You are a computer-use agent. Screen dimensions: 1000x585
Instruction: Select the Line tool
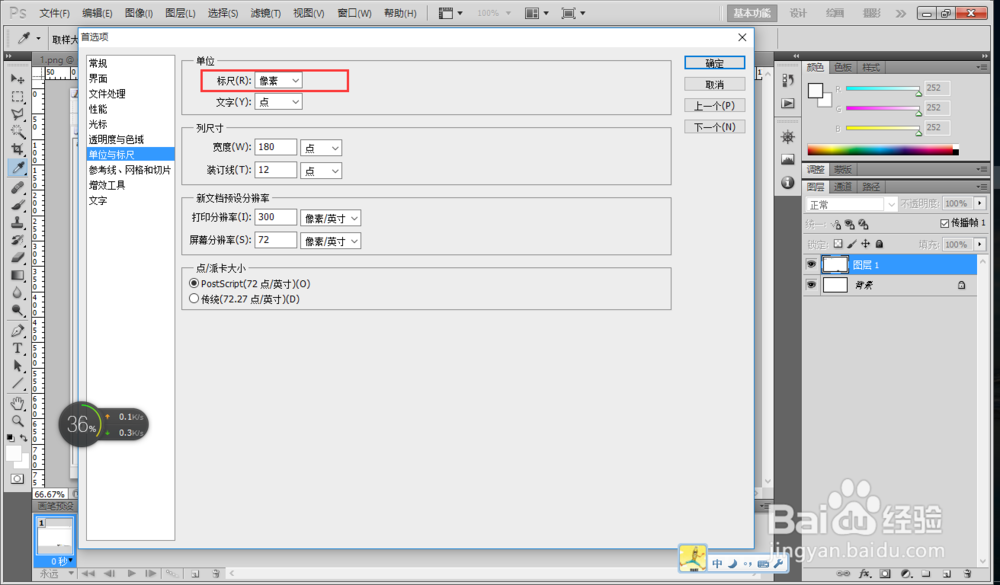(x=17, y=383)
